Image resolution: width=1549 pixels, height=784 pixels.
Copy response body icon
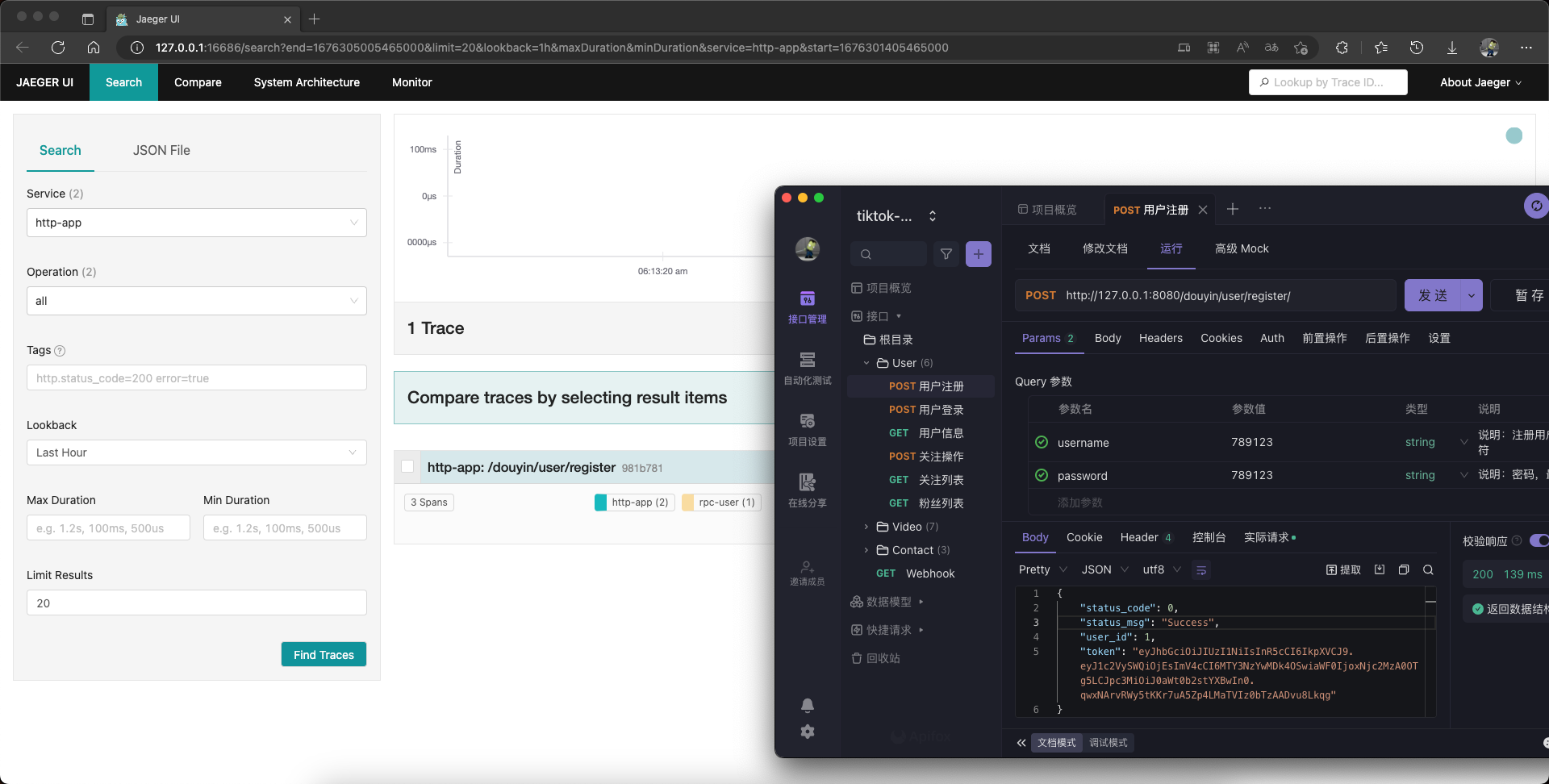click(x=1404, y=569)
